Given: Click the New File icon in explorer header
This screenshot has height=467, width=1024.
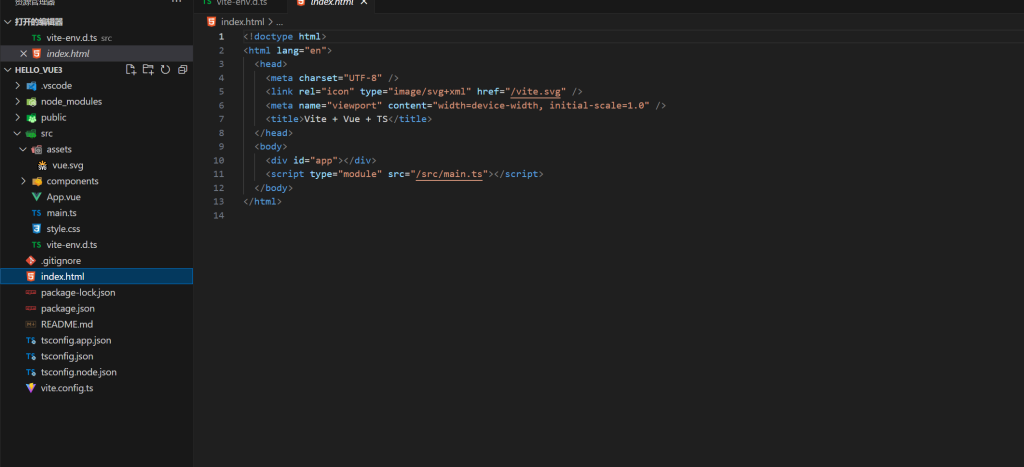Looking at the screenshot, I should [130, 70].
